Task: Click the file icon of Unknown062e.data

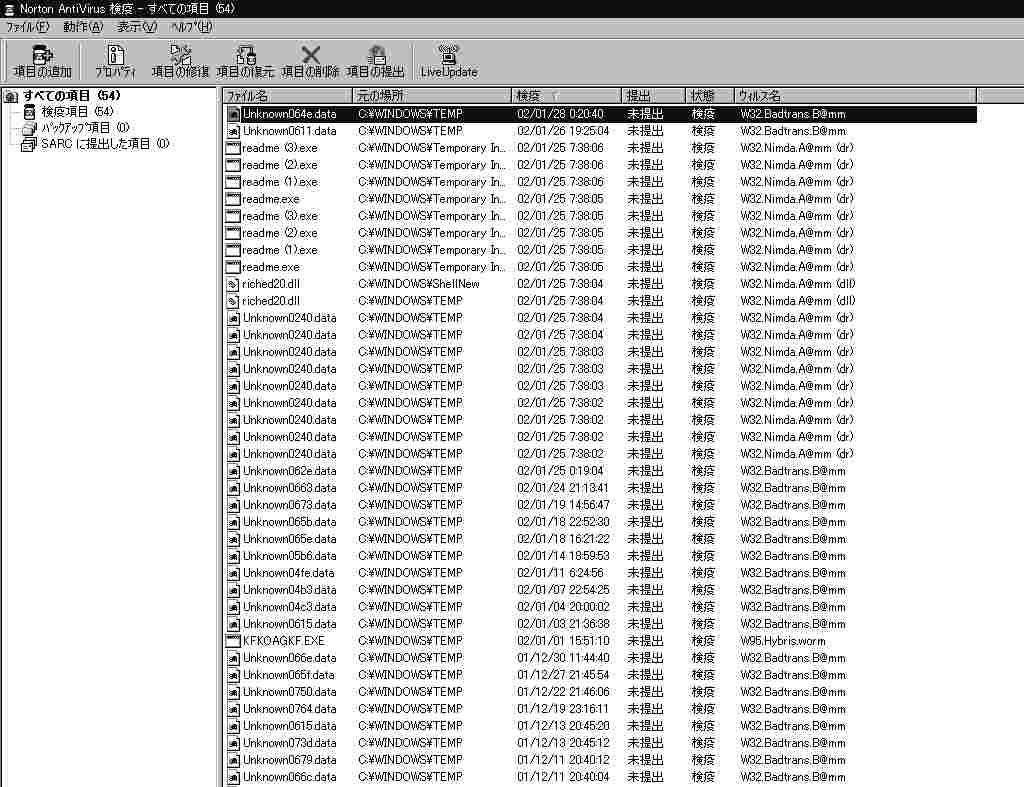Action: point(233,471)
